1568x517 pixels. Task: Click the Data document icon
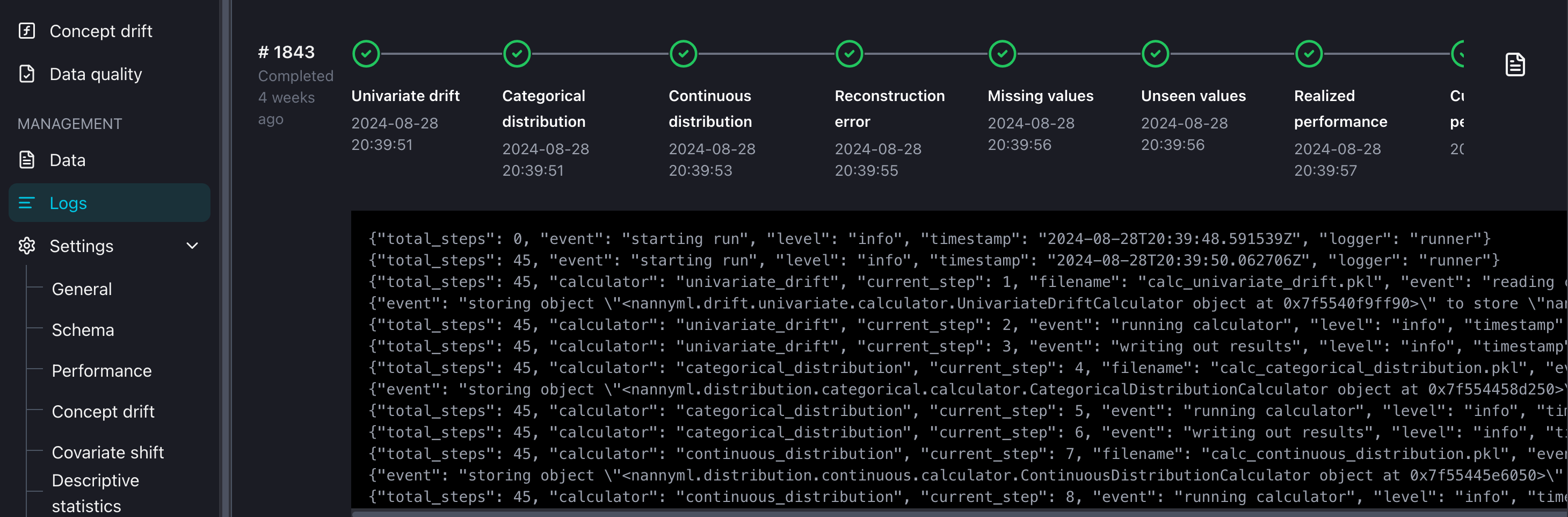pos(27,160)
